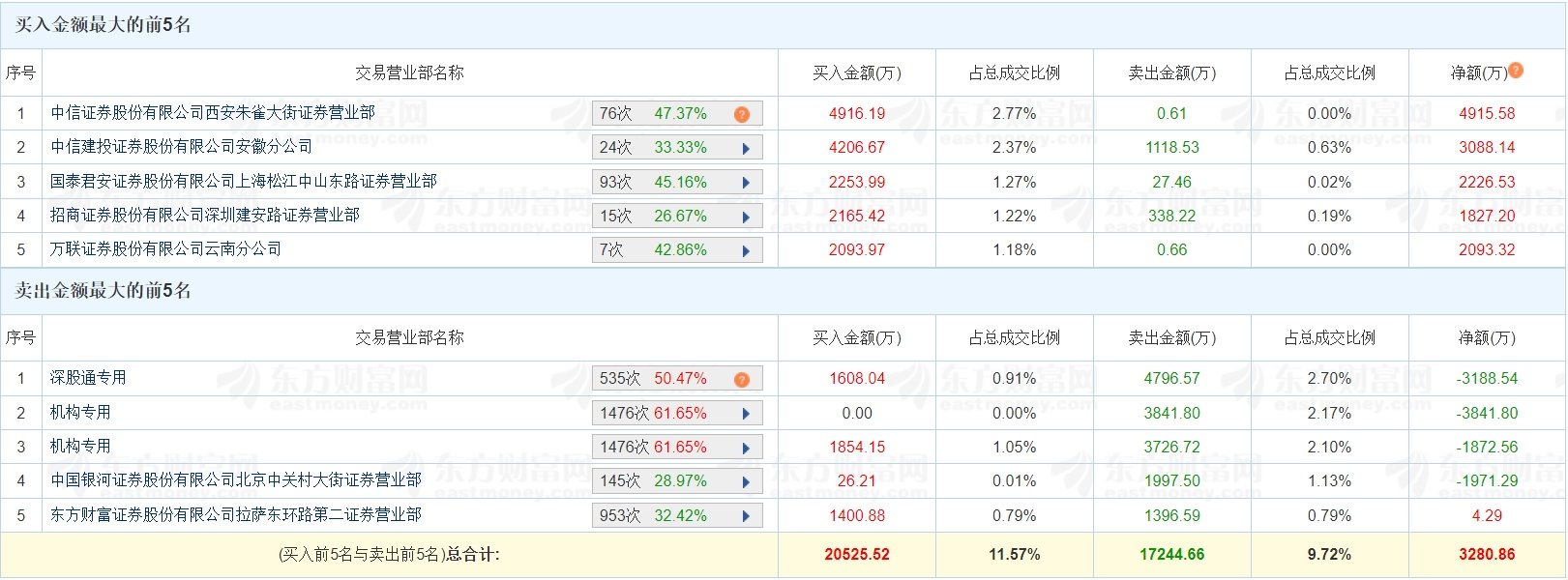Click buy amount 2165.42
The width and height of the screenshot is (1568, 580).
[x=857, y=216]
